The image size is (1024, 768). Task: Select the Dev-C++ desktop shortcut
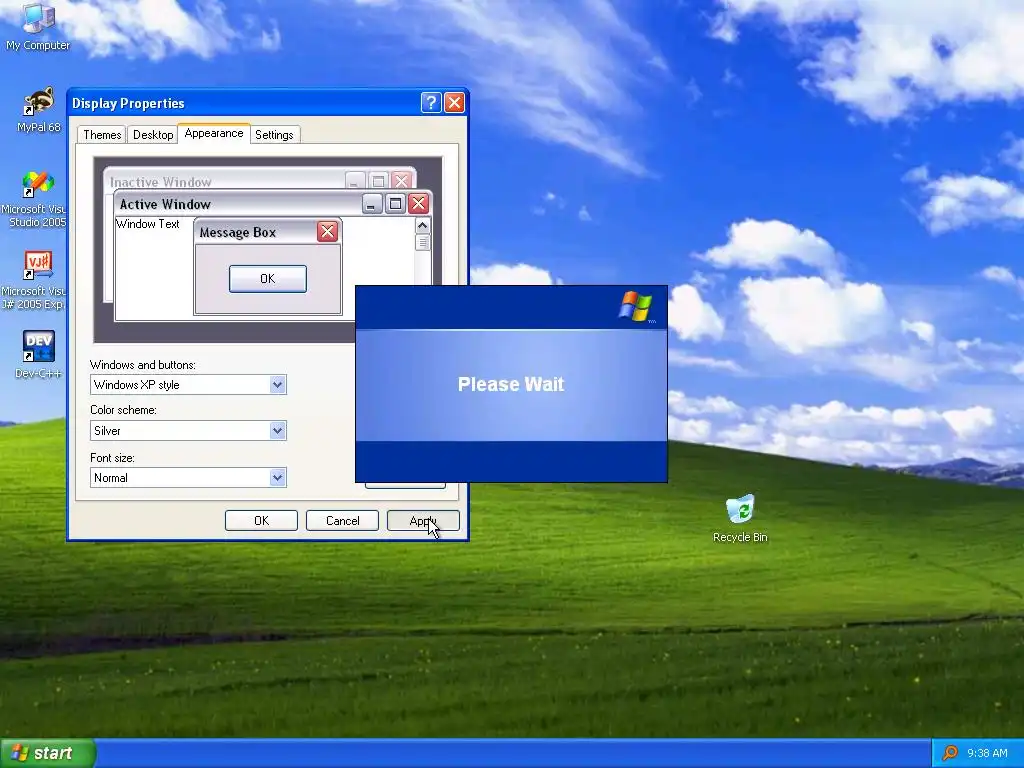point(38,355)
